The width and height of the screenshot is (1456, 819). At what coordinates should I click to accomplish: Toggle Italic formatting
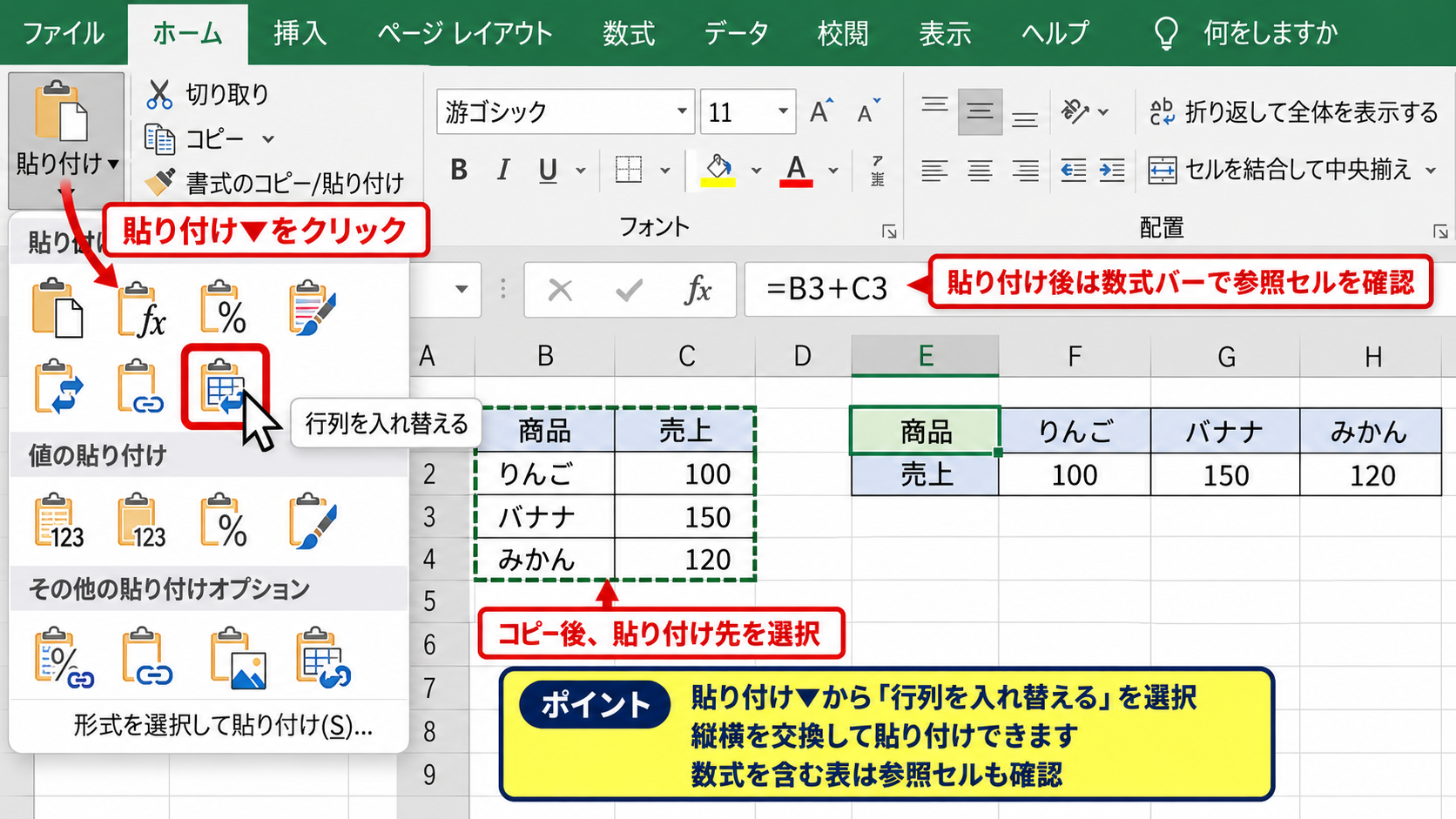pyautogui.click(x=503, y=170)
